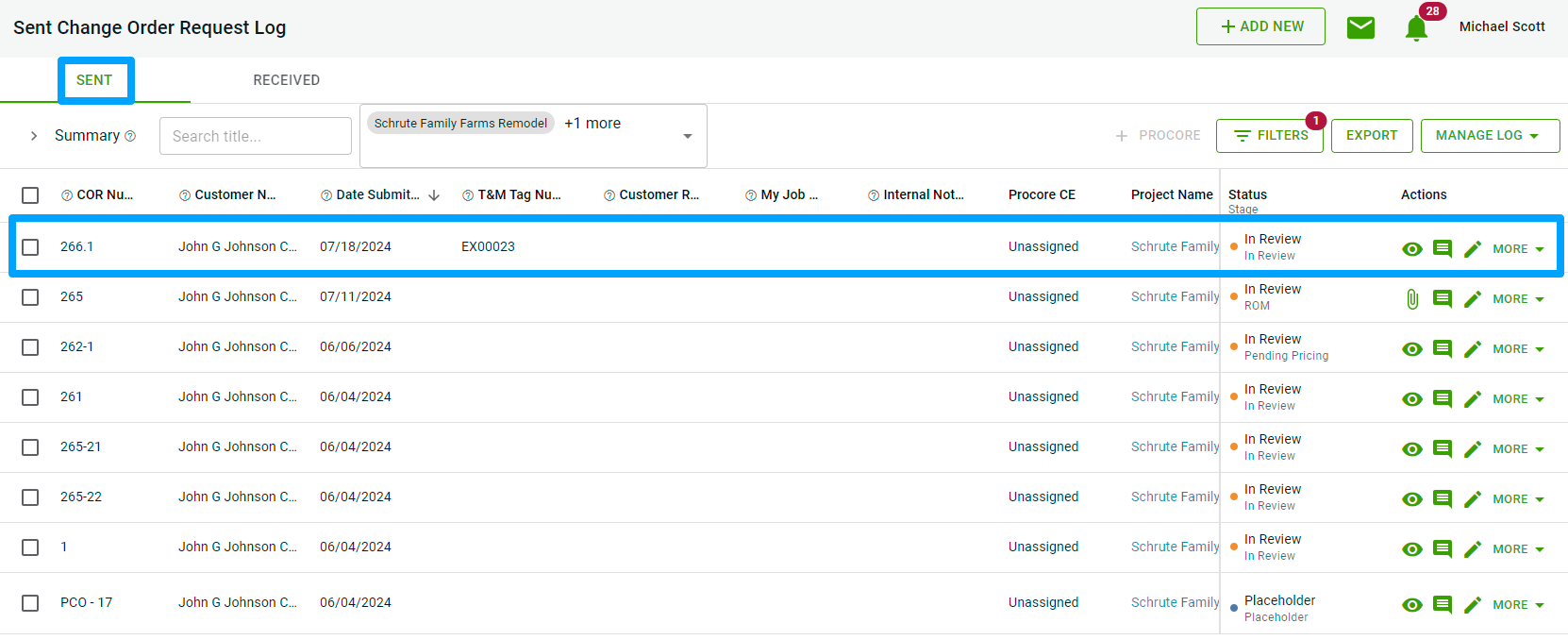Select the Sent tab
Screen dimensions: 1568x640
pos(94,80)
